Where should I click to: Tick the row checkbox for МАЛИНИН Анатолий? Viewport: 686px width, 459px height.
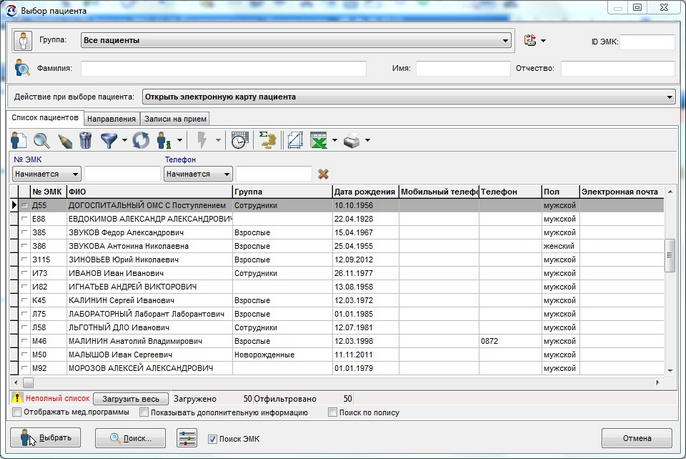coord(24,341)
